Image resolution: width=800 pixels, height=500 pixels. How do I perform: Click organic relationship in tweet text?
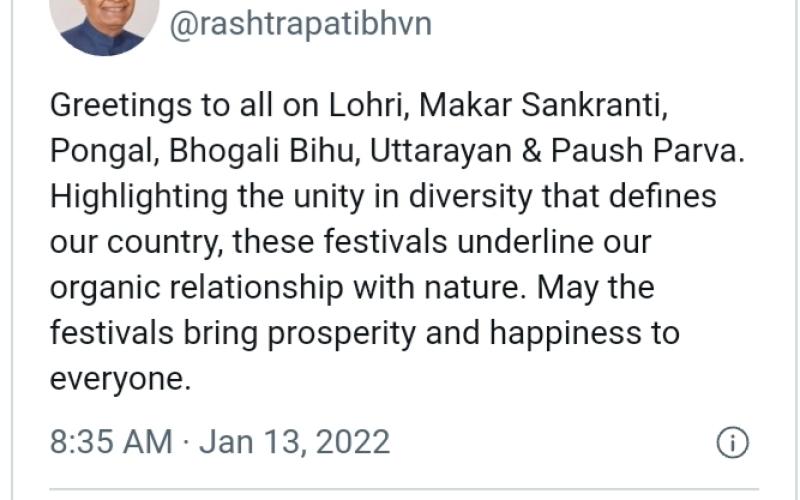click(196, 288)
